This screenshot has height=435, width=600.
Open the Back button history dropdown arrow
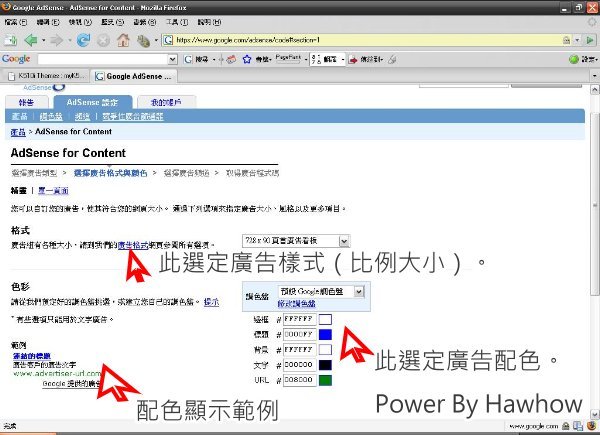(43, 40)
